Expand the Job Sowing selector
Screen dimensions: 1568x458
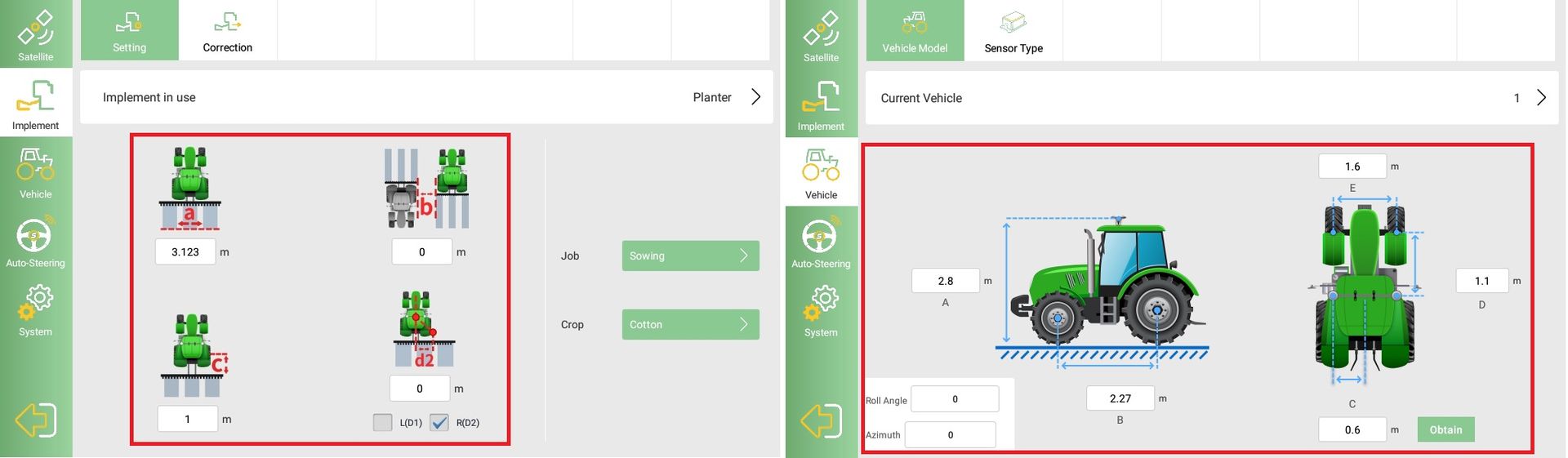point(690,256)
